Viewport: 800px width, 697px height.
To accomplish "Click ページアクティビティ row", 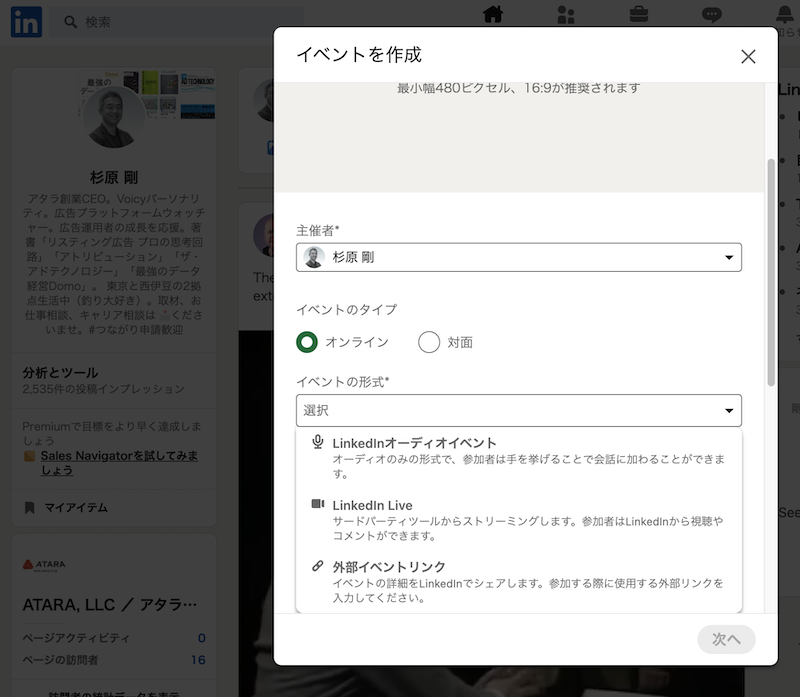I will tap(114, 638).
